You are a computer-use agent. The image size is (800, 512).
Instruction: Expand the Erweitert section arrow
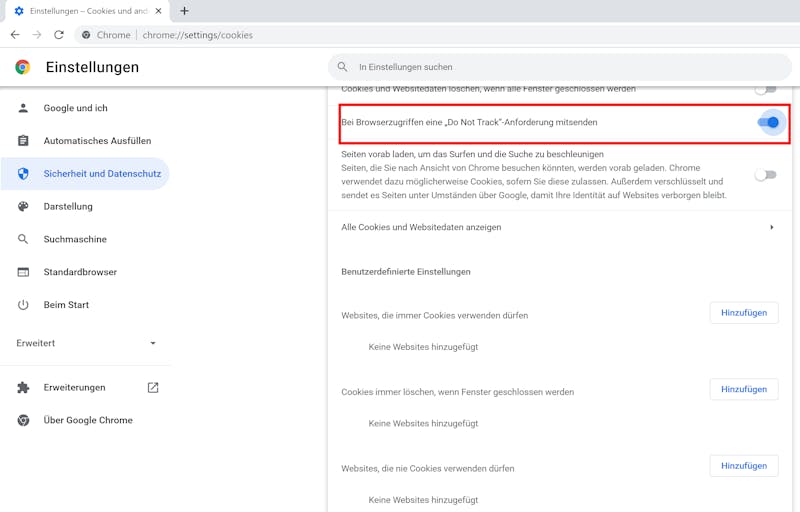[x=153, y=343]
